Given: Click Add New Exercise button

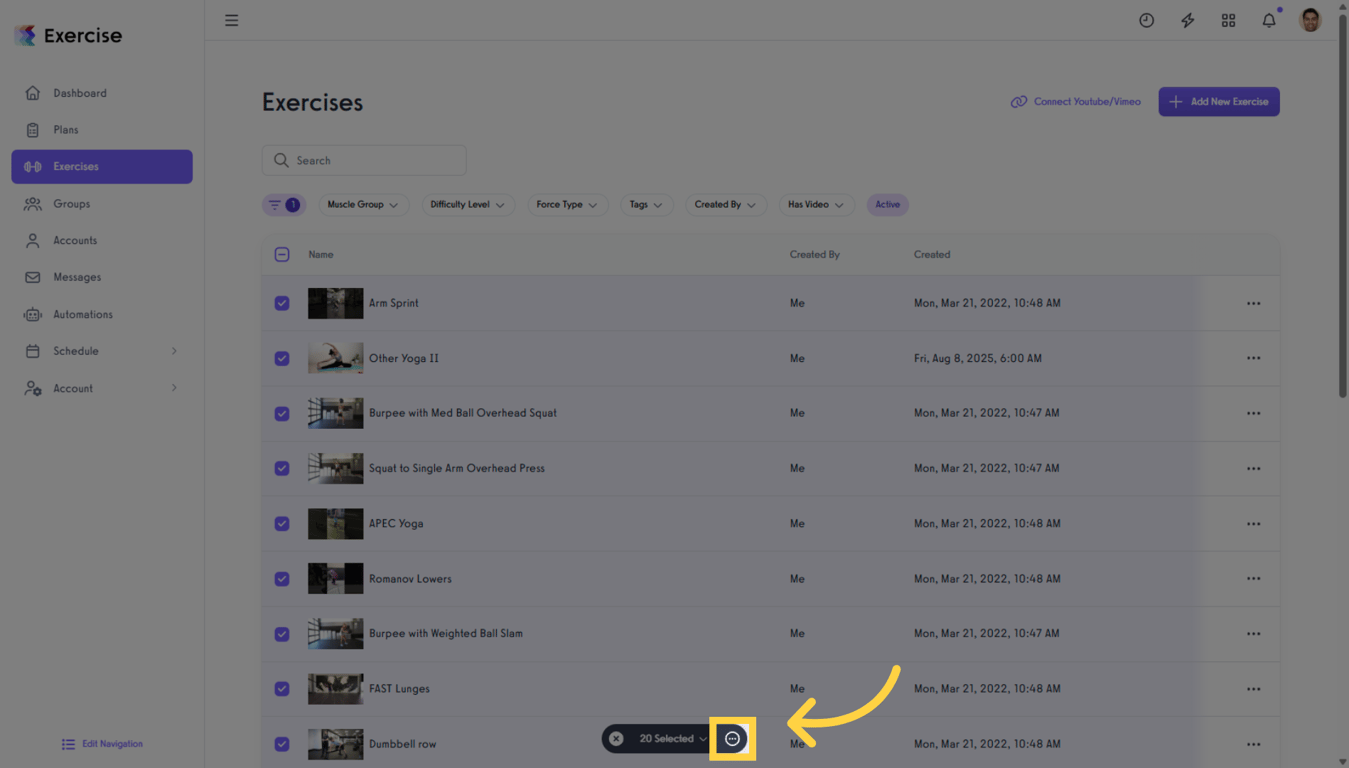Looking at the screenshot, I should point(1219,102).
